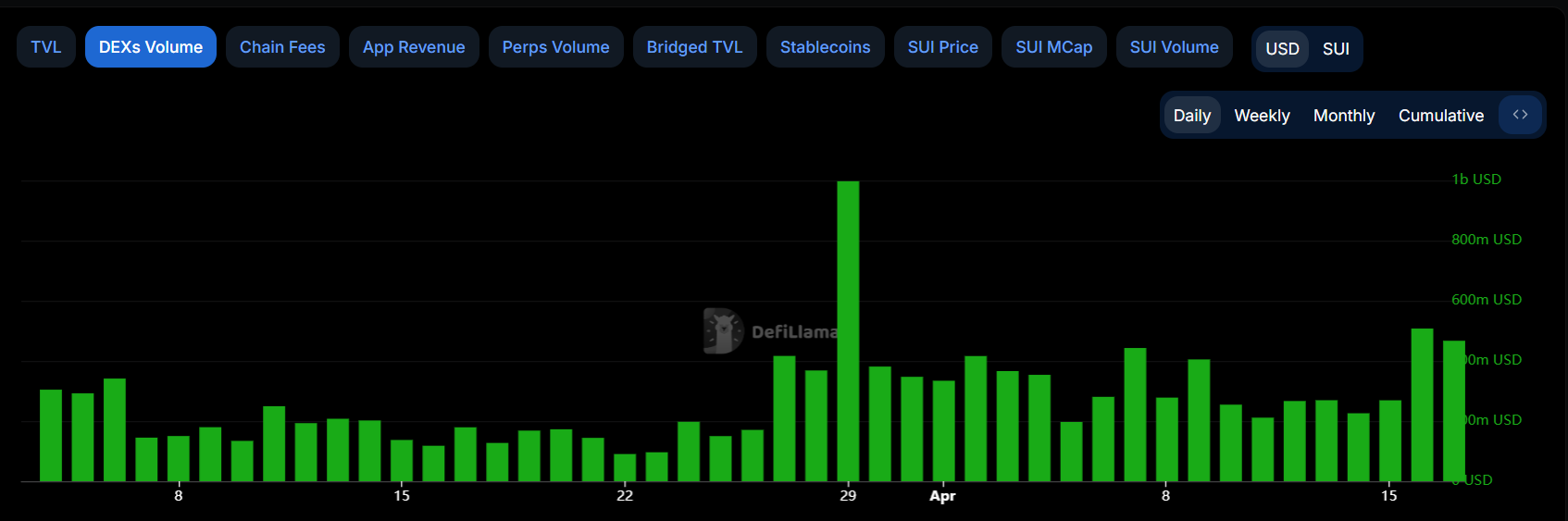Switch denomination to SUI
Viewport: 1568px width, 521px height.
tap(1335, 49)
